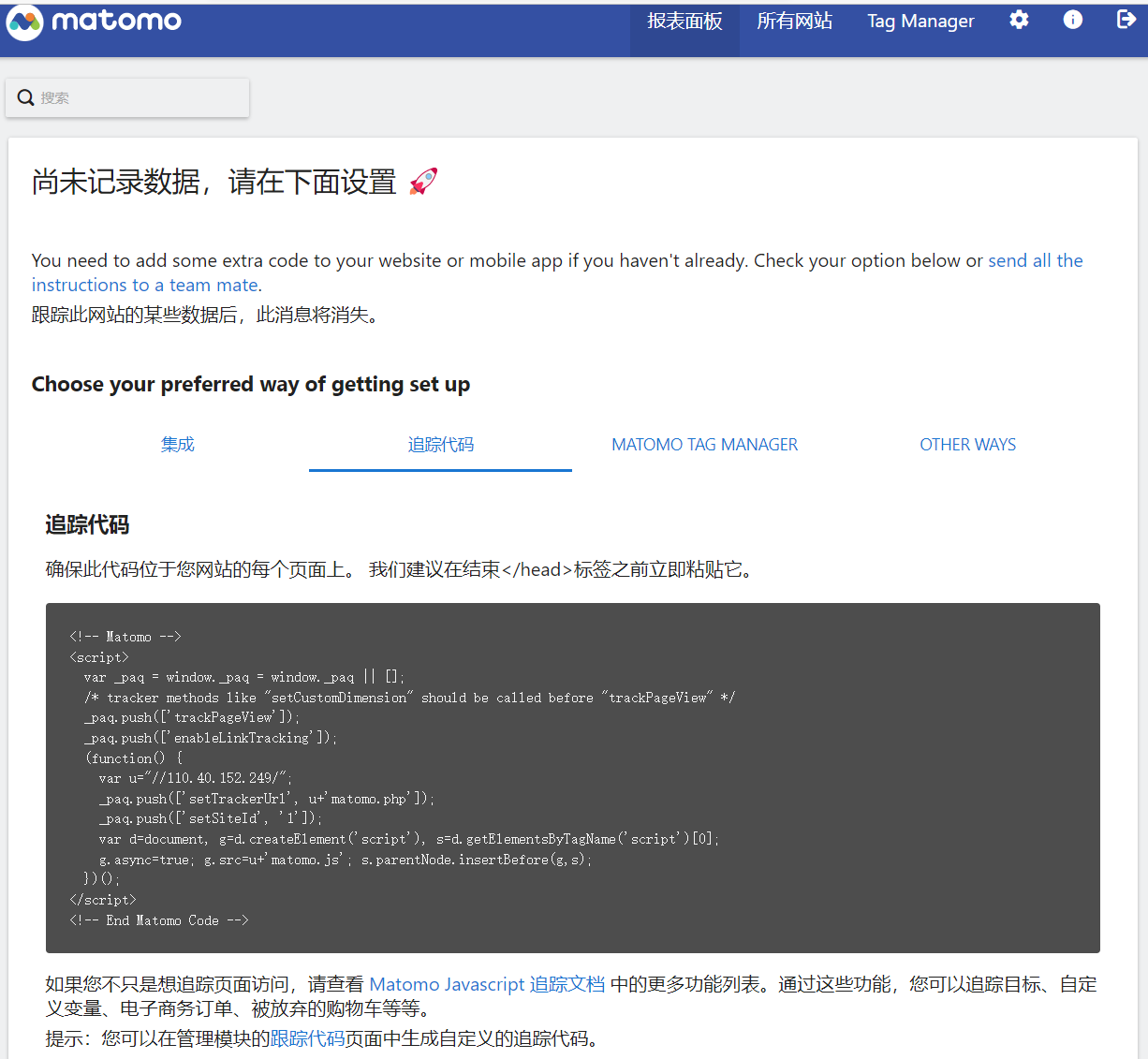The height and width of the screenshot is (1059, 1148).
Task: Click the sign out icon
Action: tap(1126, 20)
